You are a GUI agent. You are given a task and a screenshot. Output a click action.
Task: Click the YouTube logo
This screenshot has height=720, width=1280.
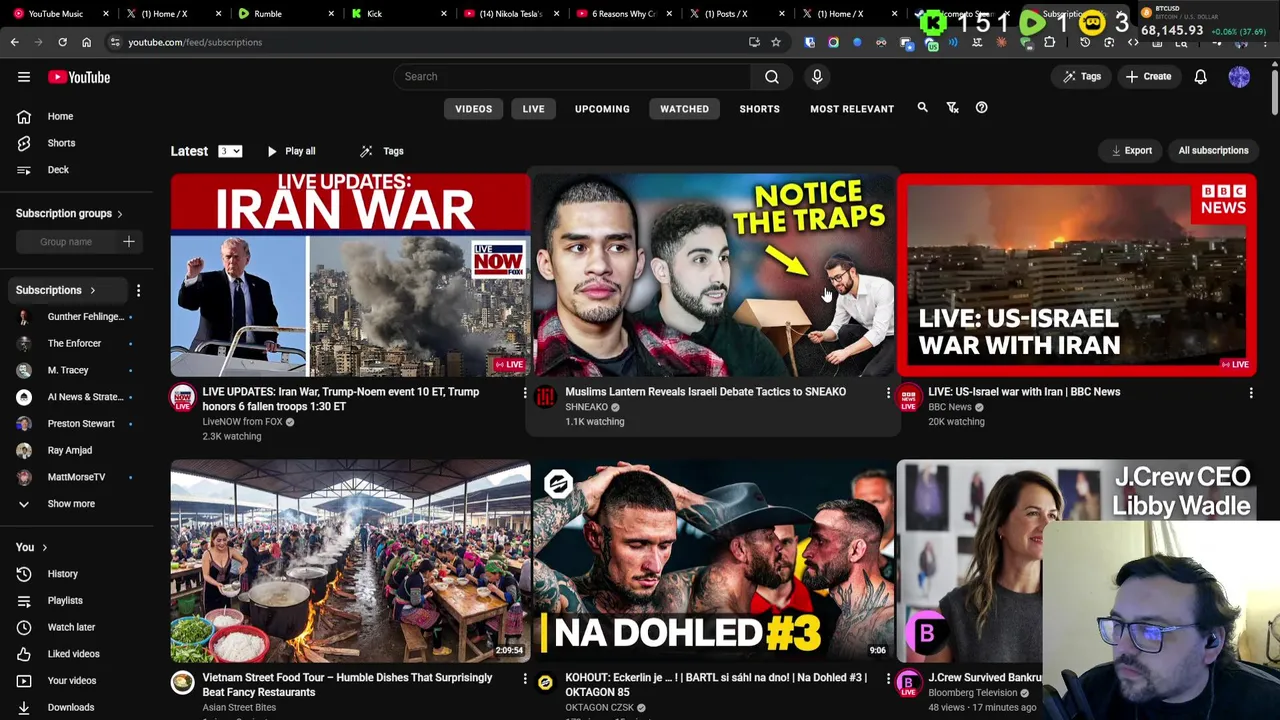point(79,77)
